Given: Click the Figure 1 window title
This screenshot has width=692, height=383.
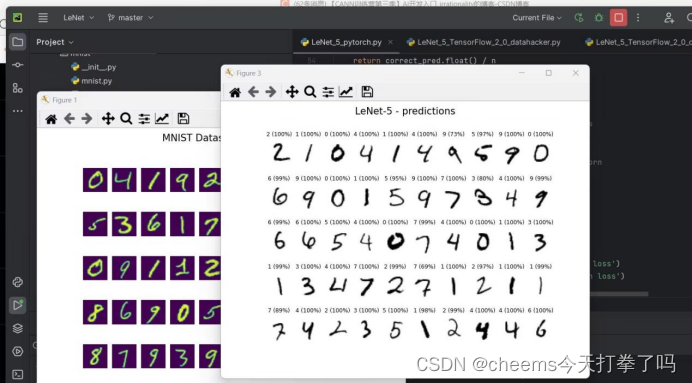Looking at the screenshot, I should coord(64,100).
